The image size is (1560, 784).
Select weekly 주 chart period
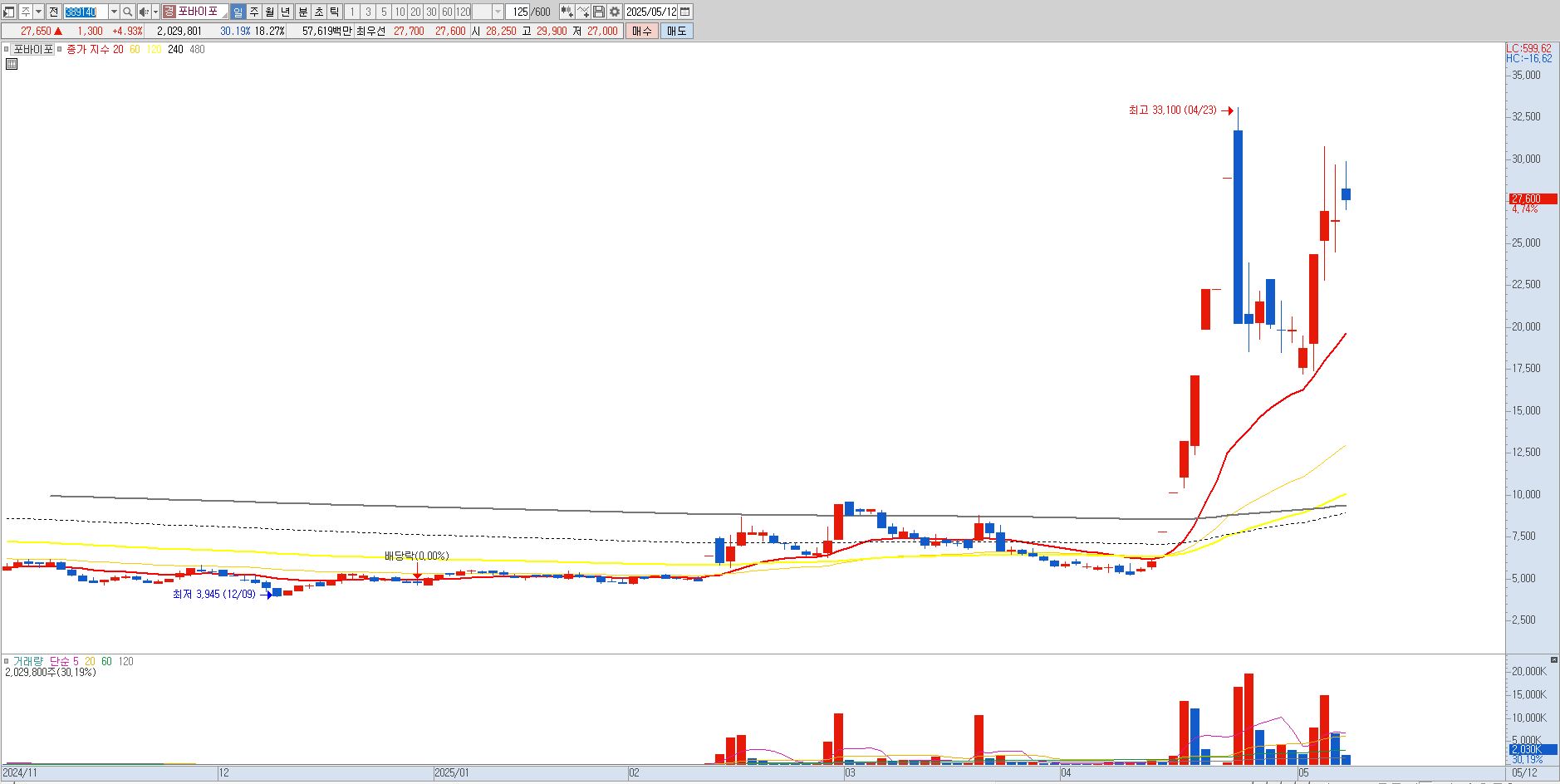pyautogui.click(x=253, y=12)
